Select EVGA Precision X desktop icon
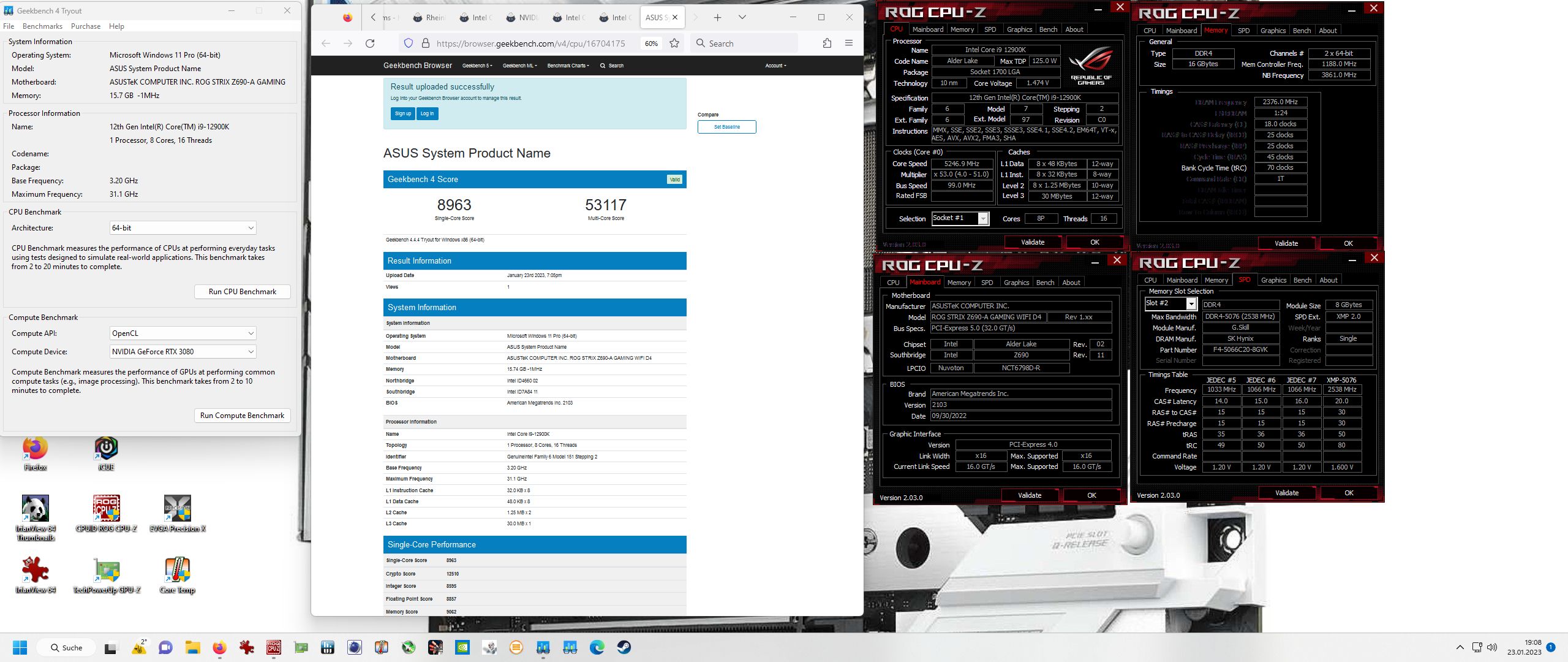1568x662 pixels. [x=178, y=514]
